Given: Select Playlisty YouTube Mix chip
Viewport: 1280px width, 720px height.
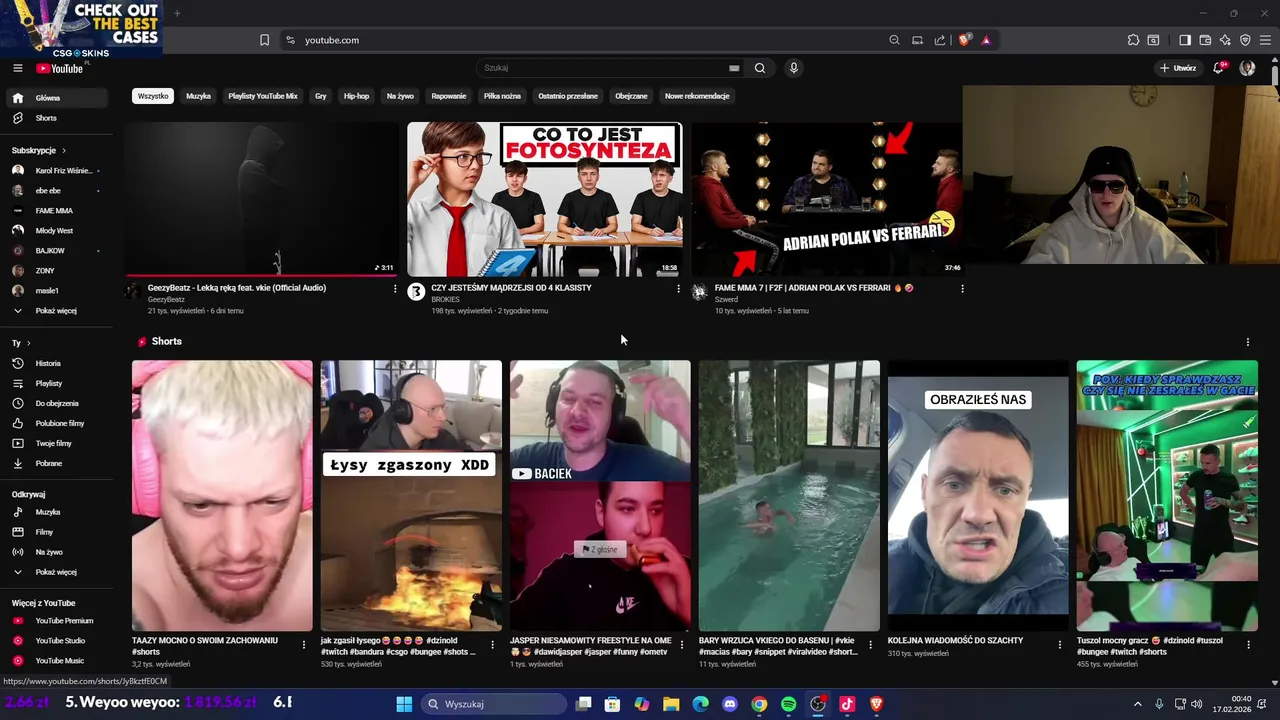Looking at the screenshot, I should pyautogui.click(x=263, y=96).
